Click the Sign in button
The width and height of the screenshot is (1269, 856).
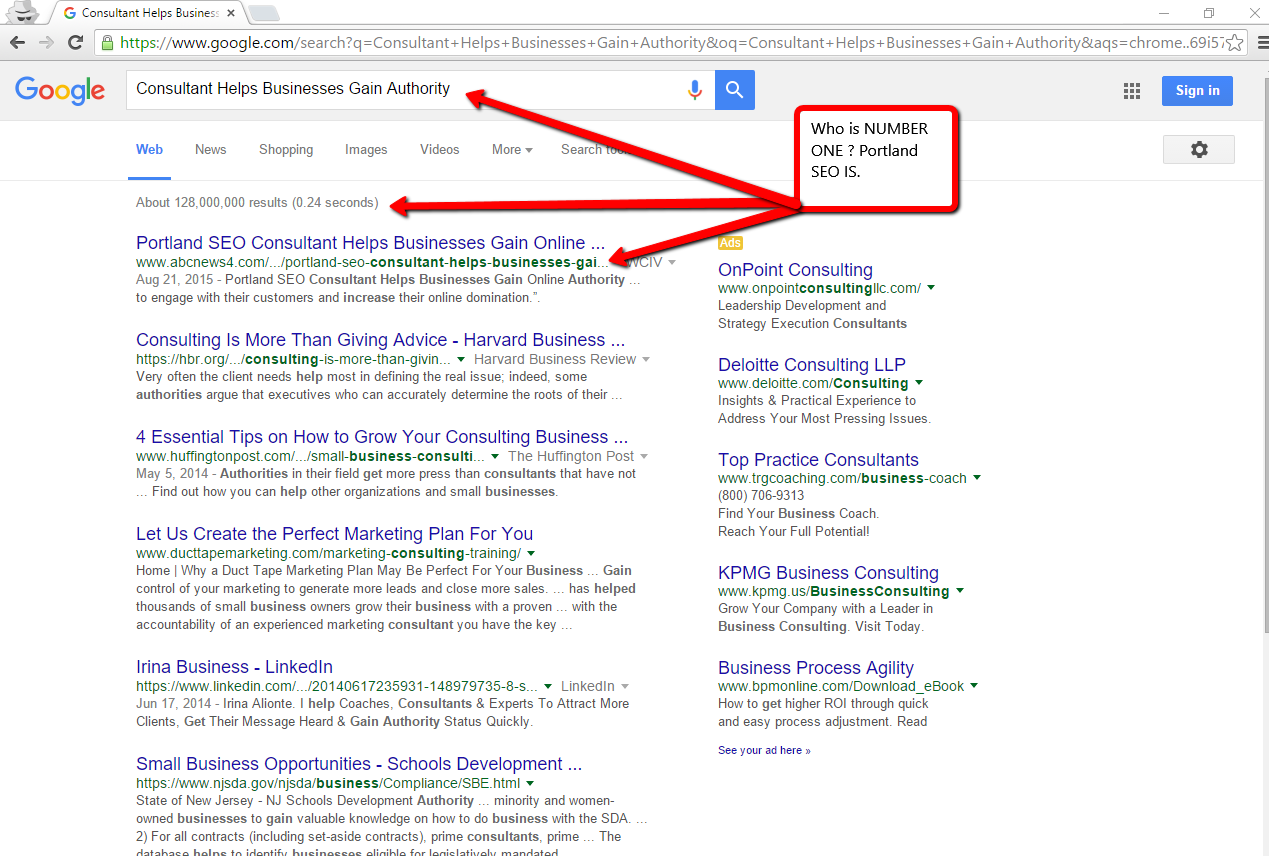coord(1197,91)
